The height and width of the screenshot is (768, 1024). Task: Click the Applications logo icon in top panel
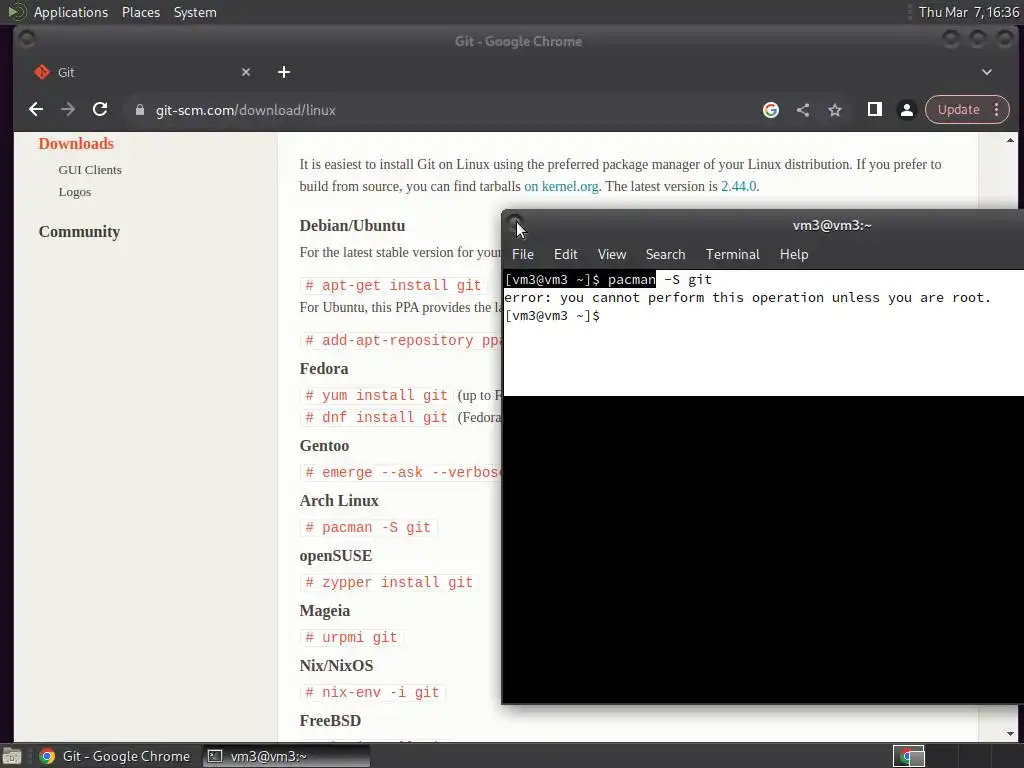coord(16,12)
